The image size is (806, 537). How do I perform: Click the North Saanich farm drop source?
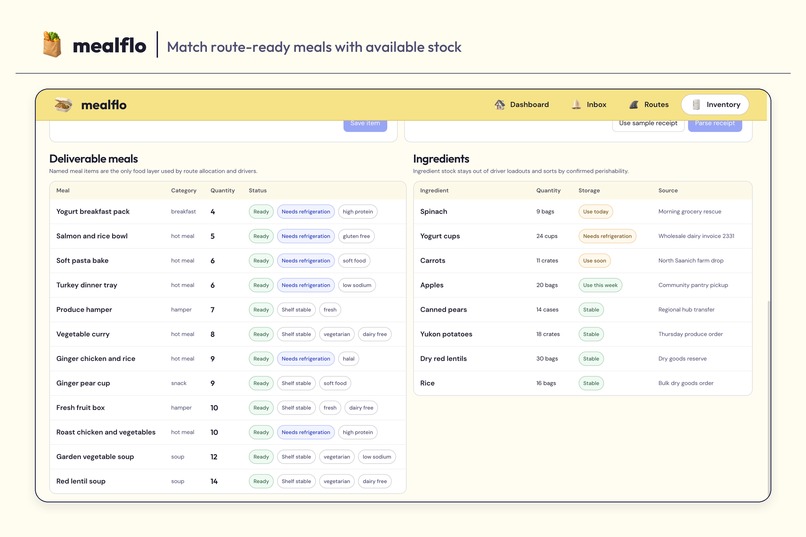coord(690,261)
